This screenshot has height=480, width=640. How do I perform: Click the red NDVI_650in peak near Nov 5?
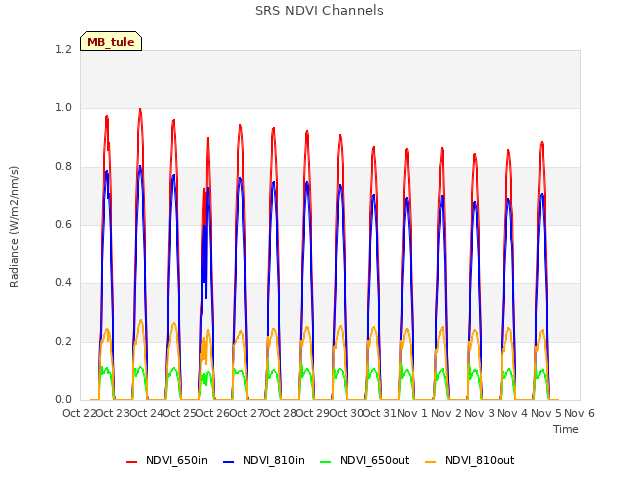tap(542, 143)
